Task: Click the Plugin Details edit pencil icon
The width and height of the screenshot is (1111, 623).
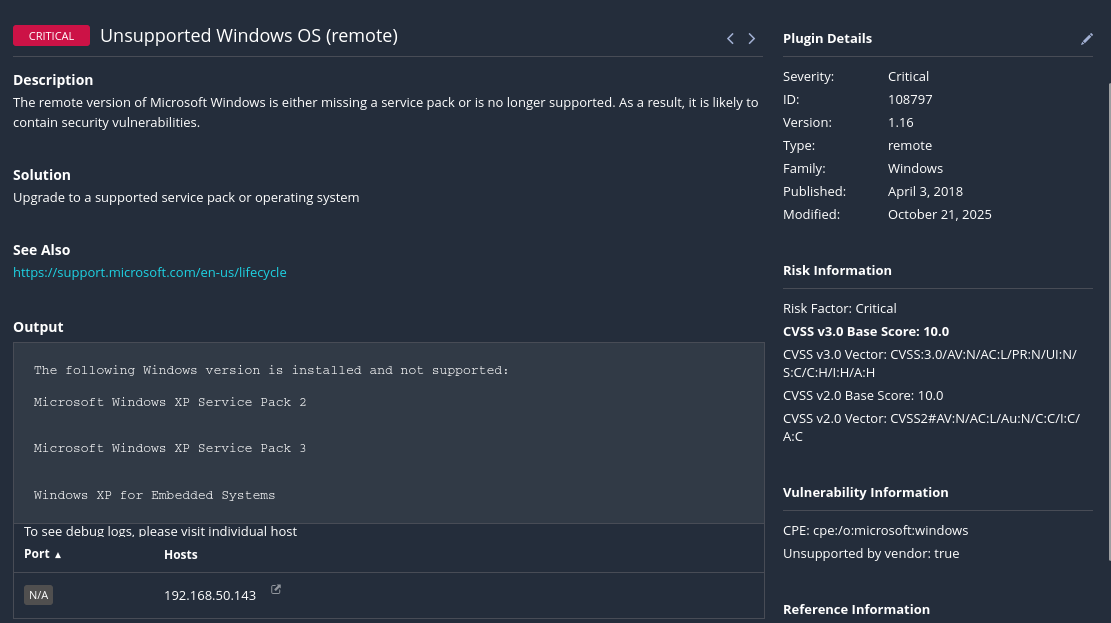Action: (1087, 39)
